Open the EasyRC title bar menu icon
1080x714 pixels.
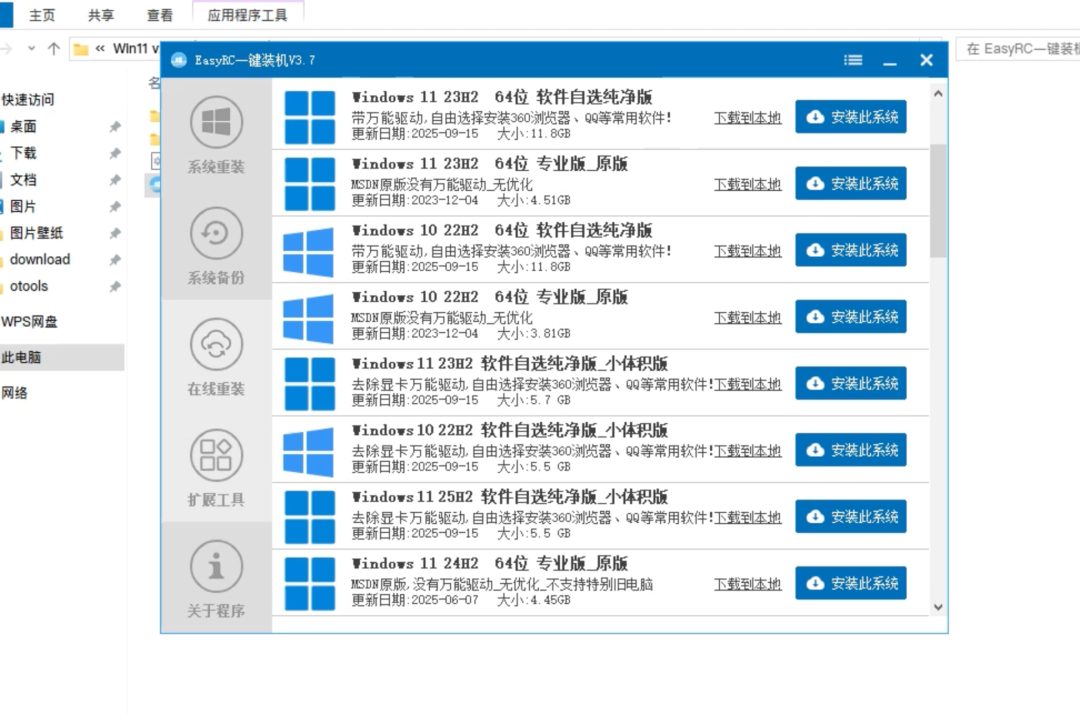(x=853, y=60)
